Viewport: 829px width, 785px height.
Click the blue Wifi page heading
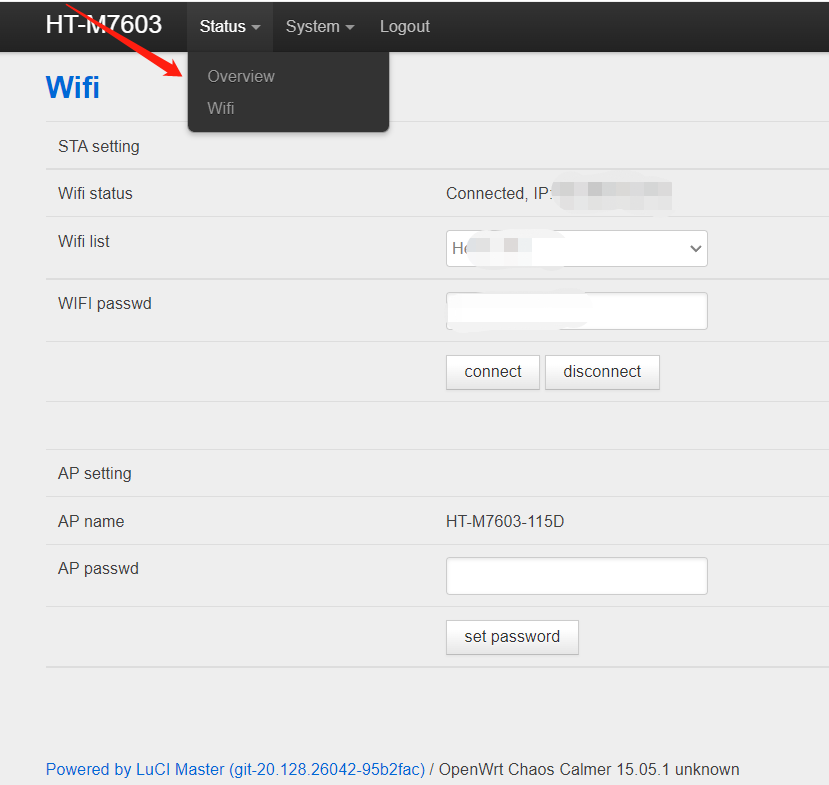coord(73,87)
